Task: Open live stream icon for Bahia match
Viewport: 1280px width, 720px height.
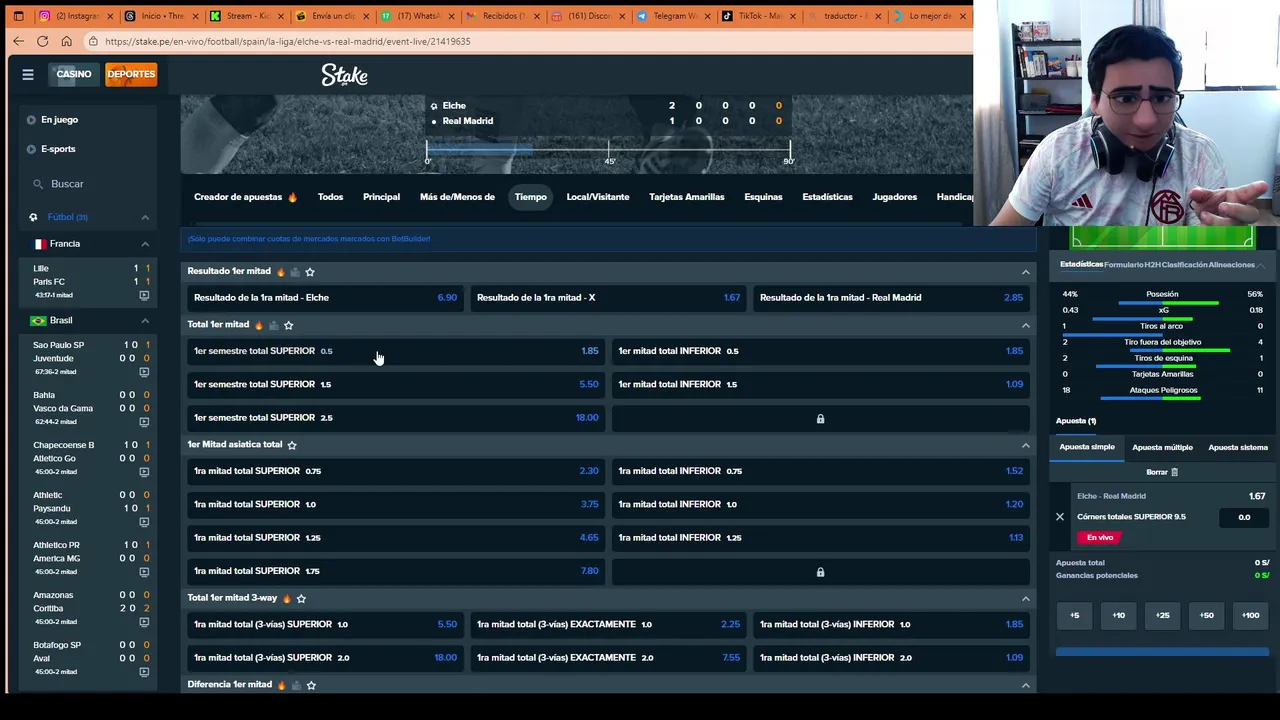Action: tap(144, 422)
